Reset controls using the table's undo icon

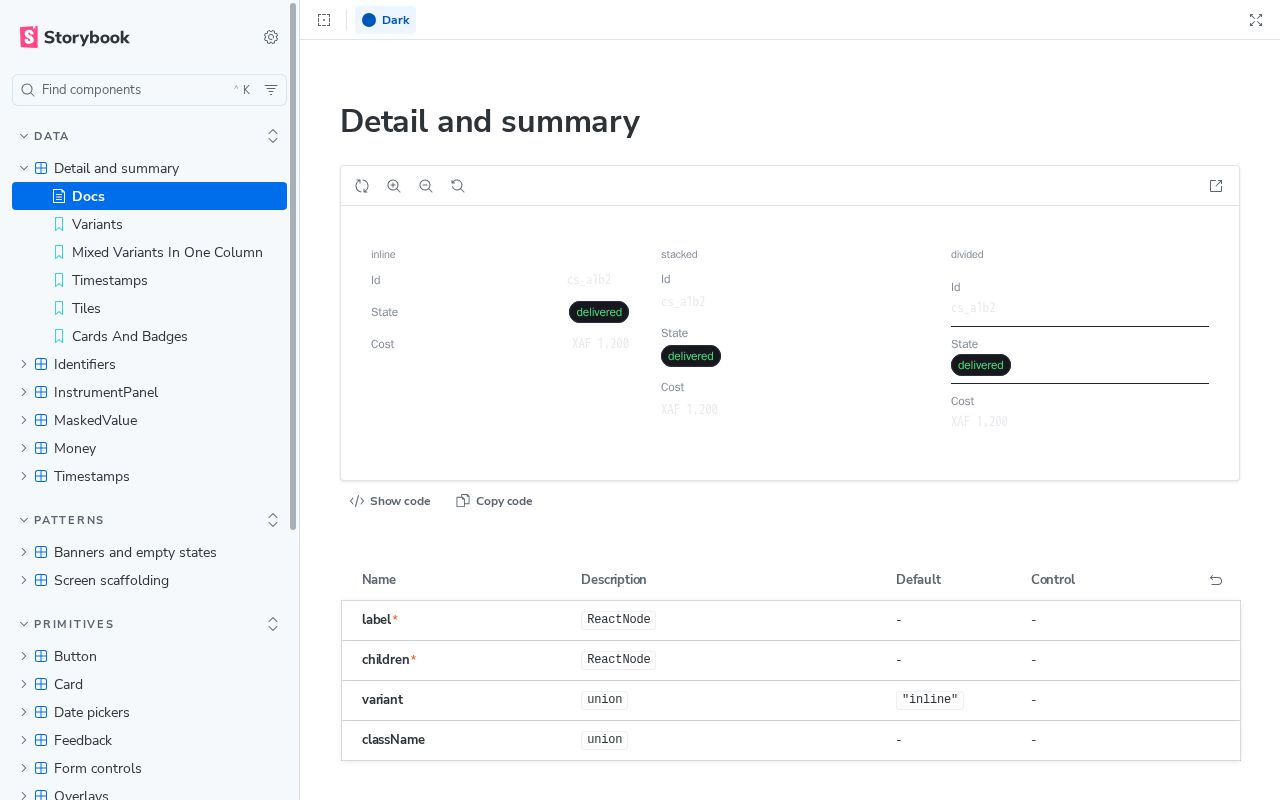(x=1216, y=580)
